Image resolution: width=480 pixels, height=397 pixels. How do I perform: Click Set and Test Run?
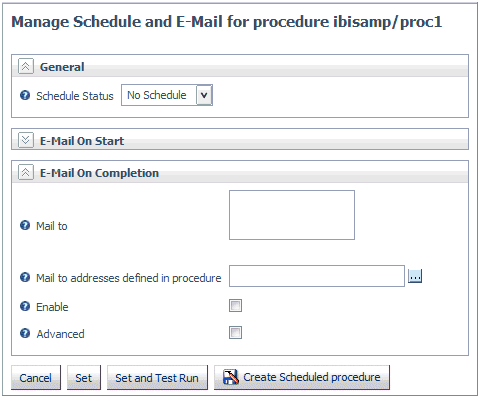pyautogui.click(x=157, y=377)
